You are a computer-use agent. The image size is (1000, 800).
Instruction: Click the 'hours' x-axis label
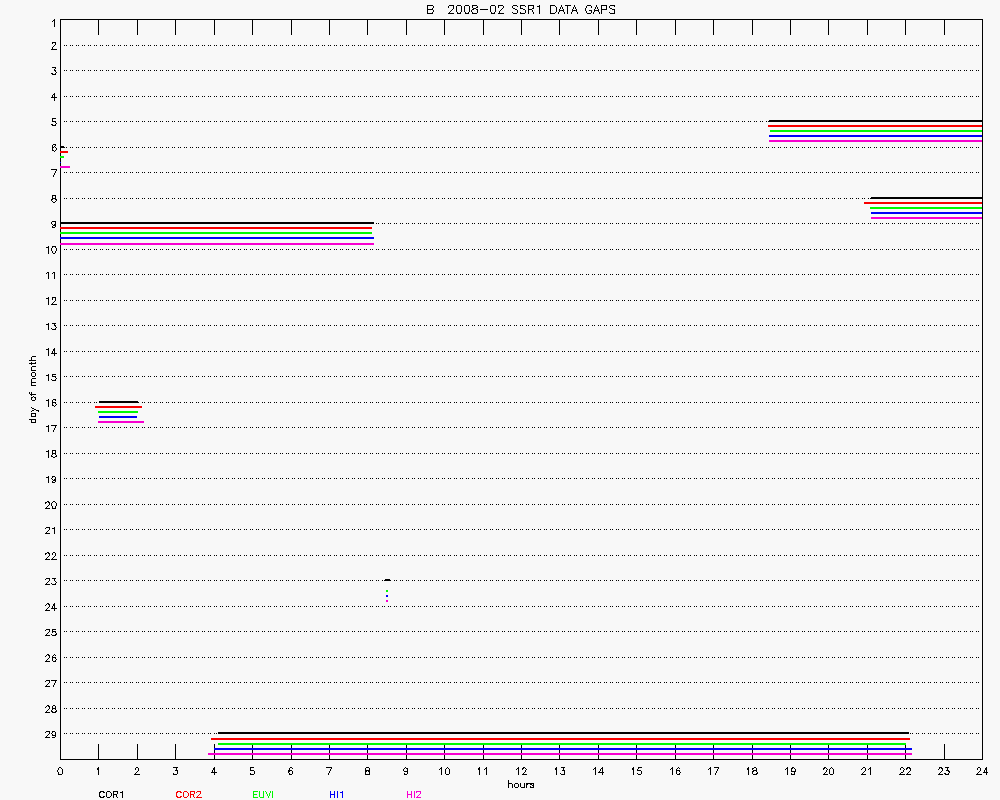[520, 784]
